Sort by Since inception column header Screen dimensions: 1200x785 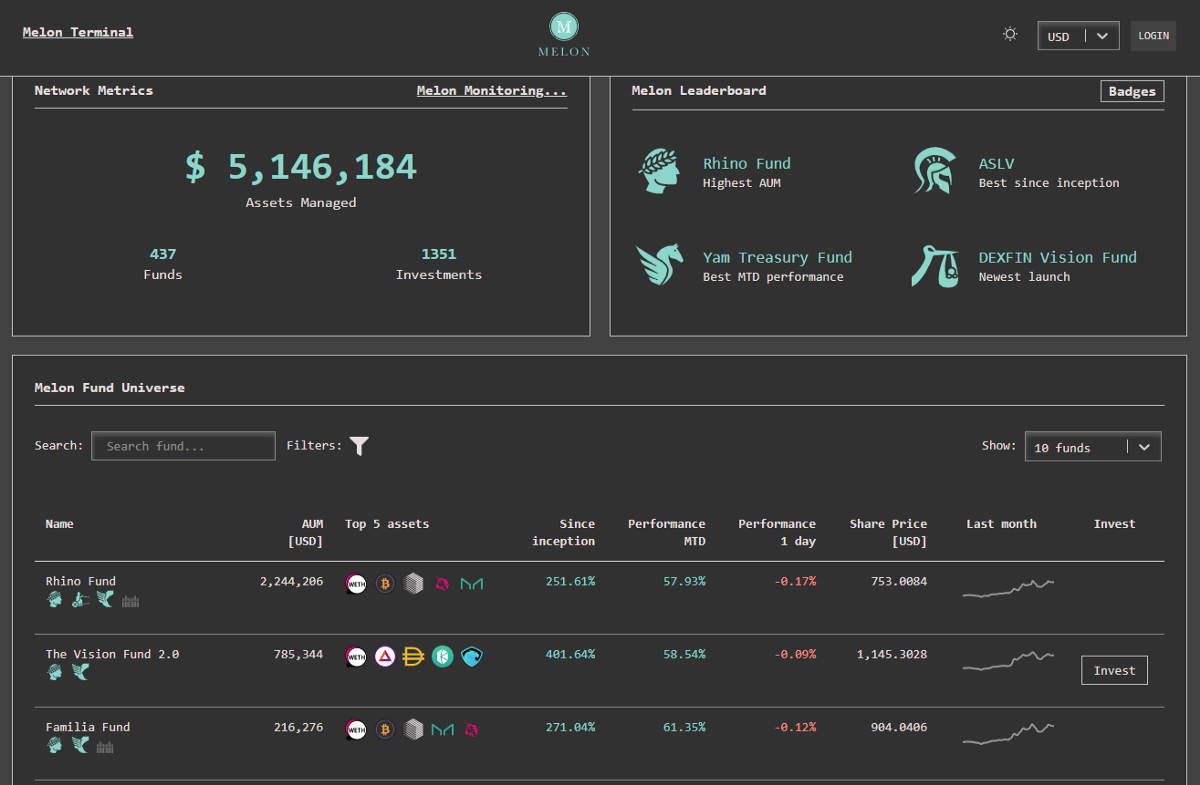point(563,532)
